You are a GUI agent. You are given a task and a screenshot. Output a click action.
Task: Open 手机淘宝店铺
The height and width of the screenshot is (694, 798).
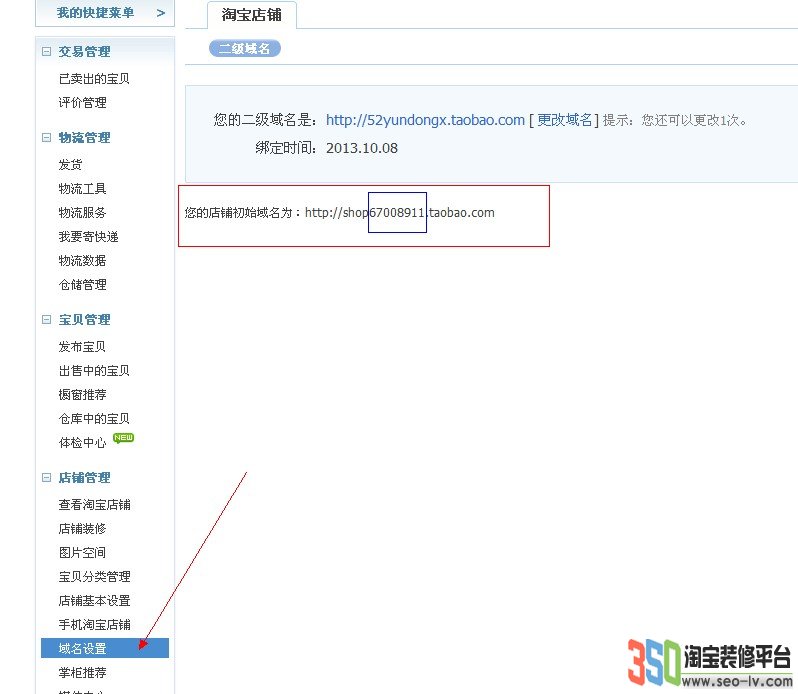(x=95, y=624)
